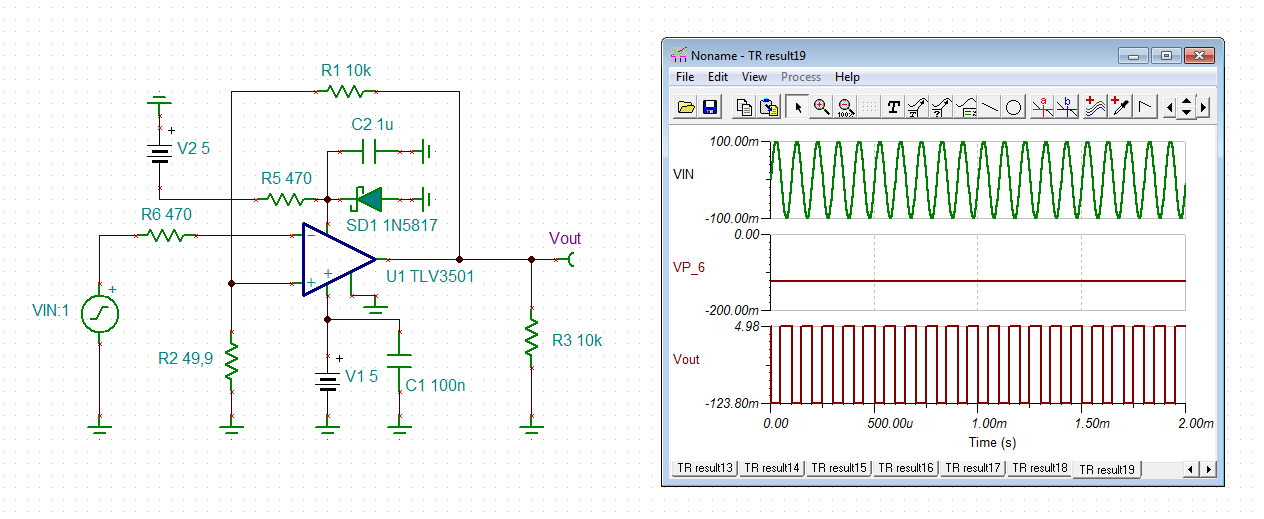The height and width of the screenshot is (519, 1264).
Task: Switch to TR result14 tab
Action: click(772, 468)
